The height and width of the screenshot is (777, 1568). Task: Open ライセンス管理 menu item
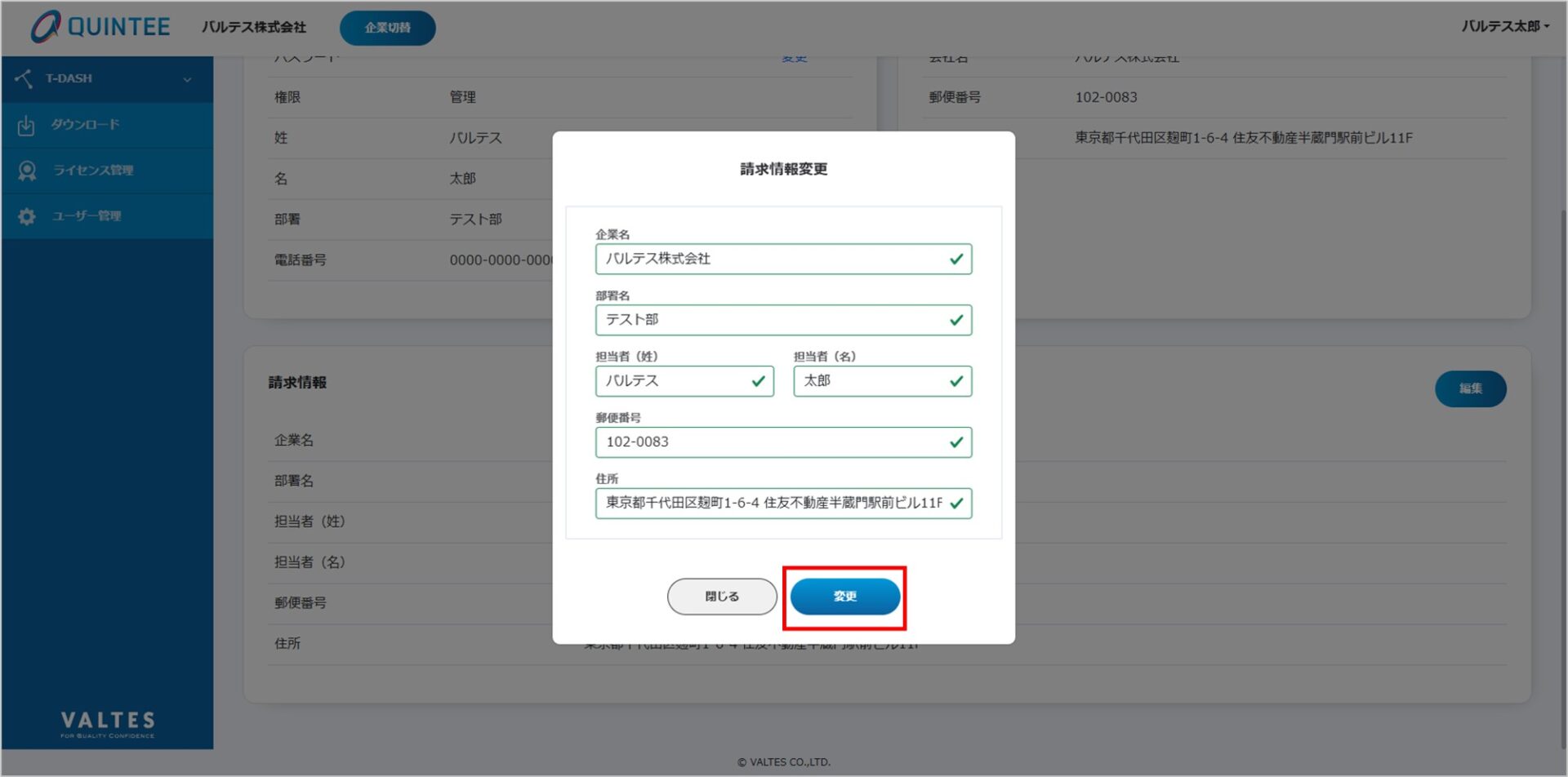click(x=93, y=171)
